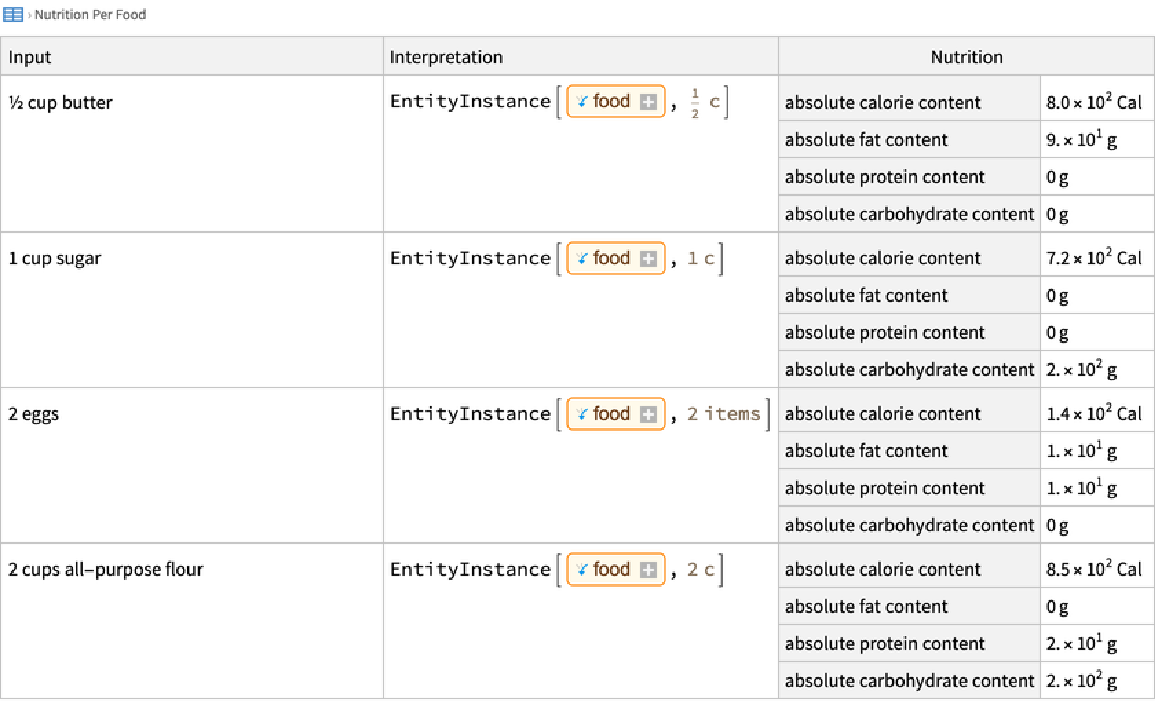
Task: Select the '1 cup sugar' input cell
Action: pyautogui.click(x=55, y=258)
